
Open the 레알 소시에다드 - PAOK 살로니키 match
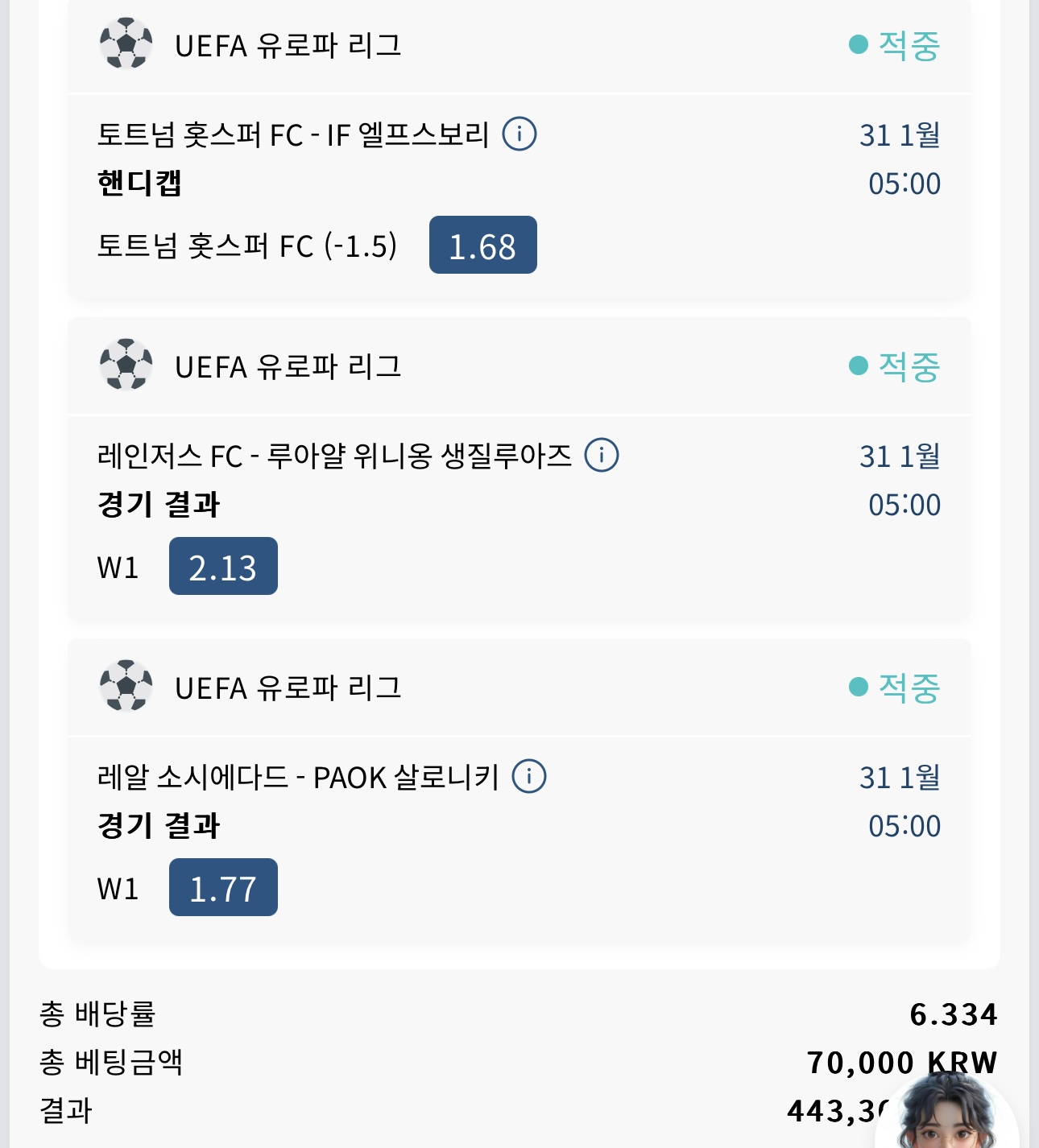click(298, 777)
